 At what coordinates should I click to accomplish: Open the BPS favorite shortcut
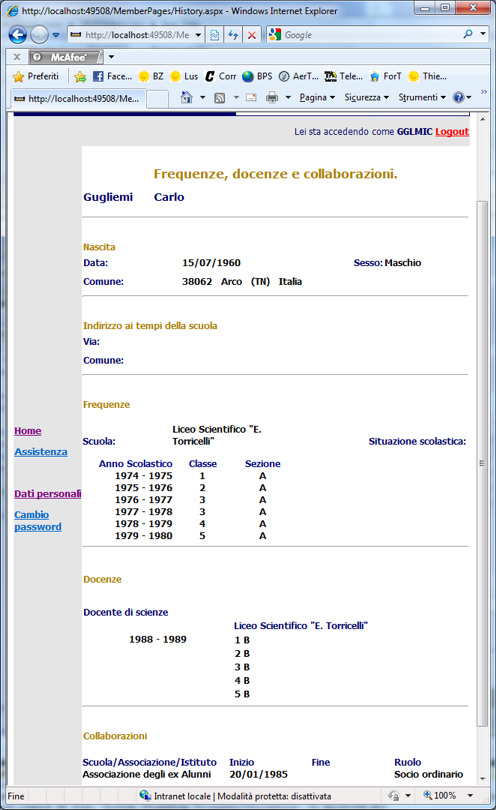[x=257, y=76]
